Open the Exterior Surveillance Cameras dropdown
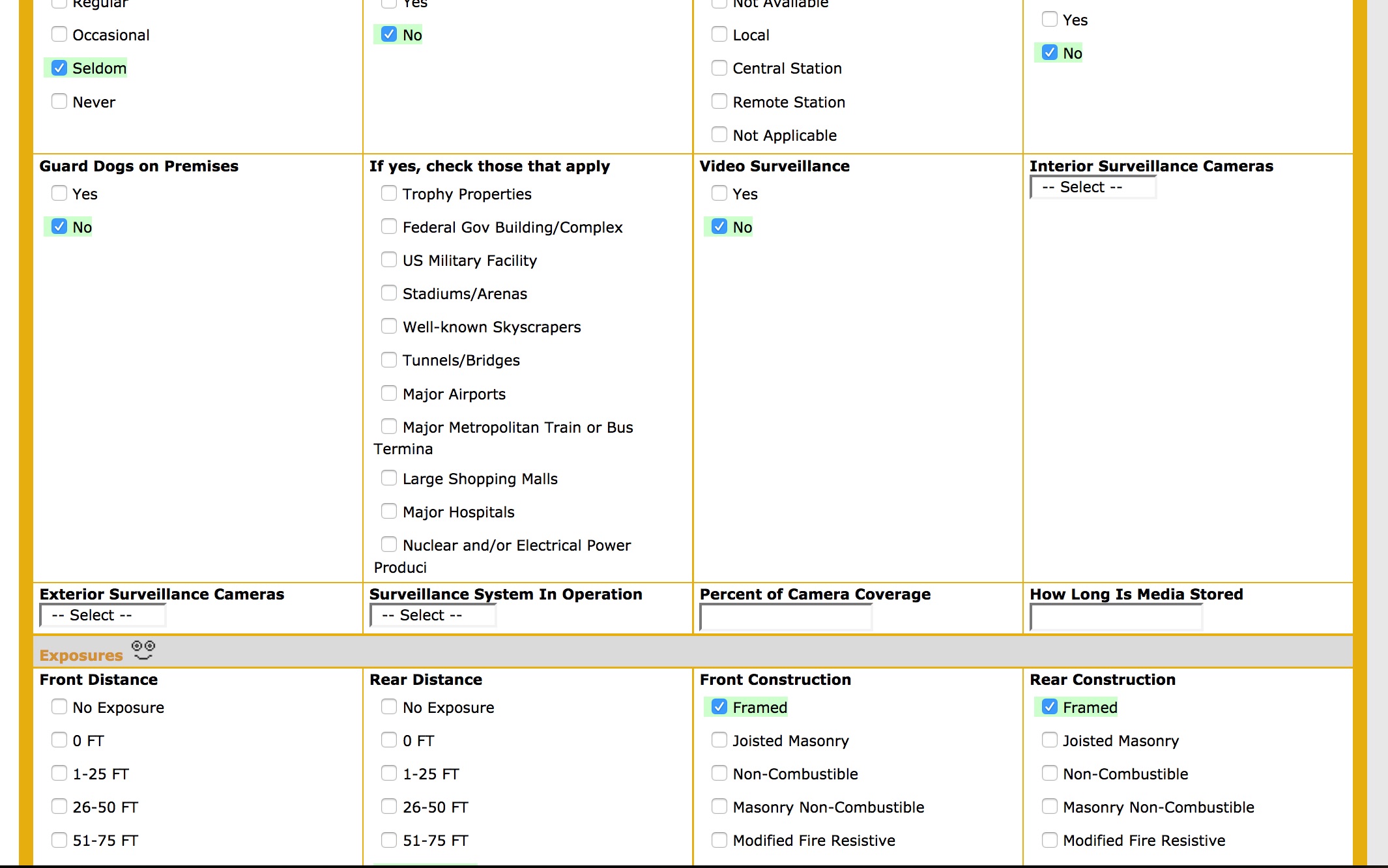This screenshot has height=868, width=1388. (102, 615)
